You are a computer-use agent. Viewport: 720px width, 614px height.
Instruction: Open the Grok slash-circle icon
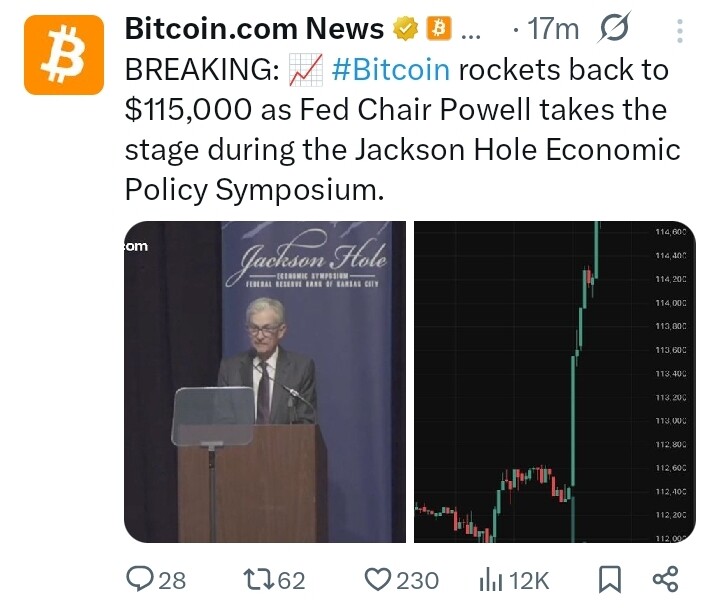point(613,28)
